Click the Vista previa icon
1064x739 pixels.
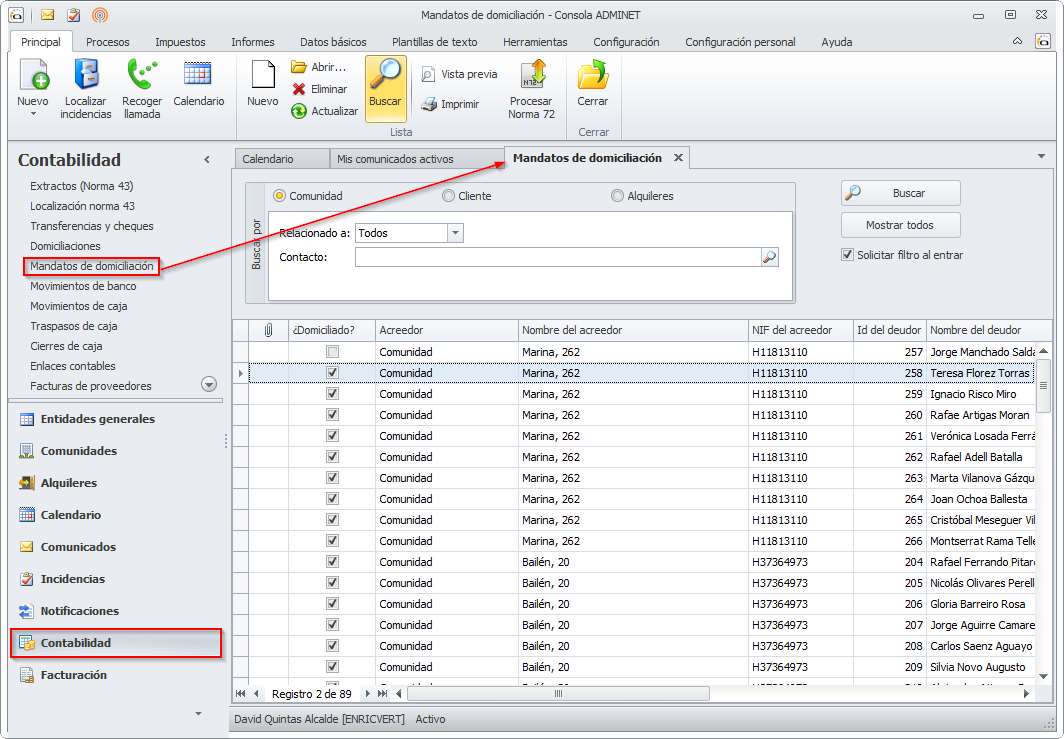[x=429, y=74]
